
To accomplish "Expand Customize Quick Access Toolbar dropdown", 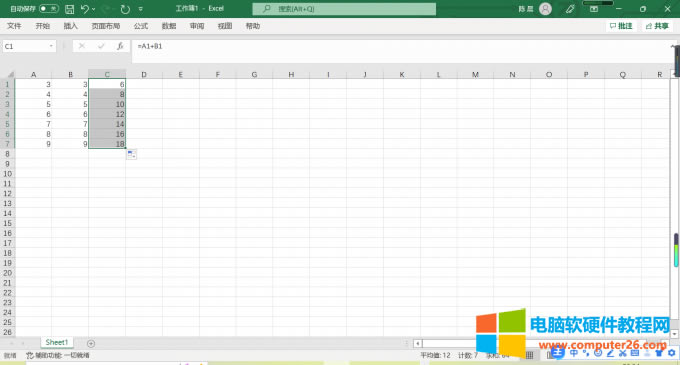I will click(x=141, y=9).
